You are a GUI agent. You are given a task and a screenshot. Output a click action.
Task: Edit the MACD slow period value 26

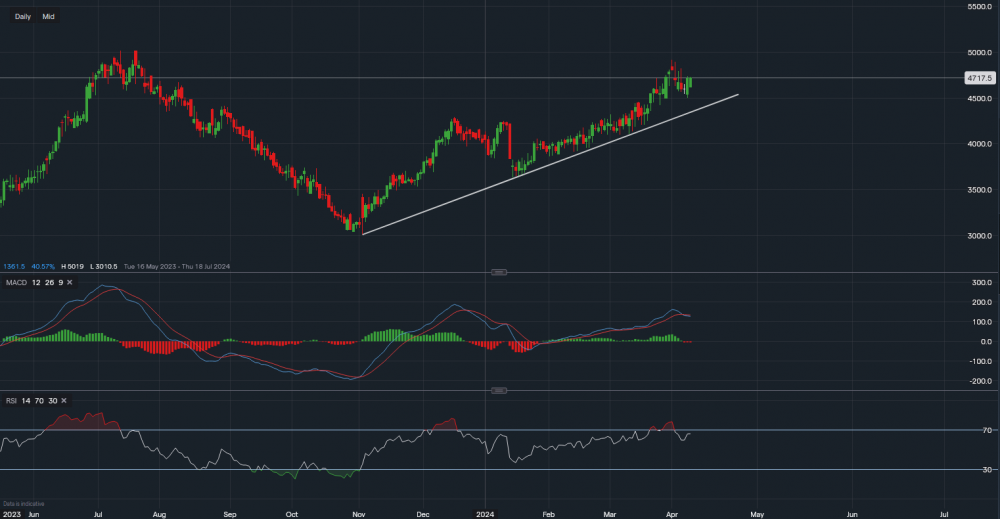(48, 283)
